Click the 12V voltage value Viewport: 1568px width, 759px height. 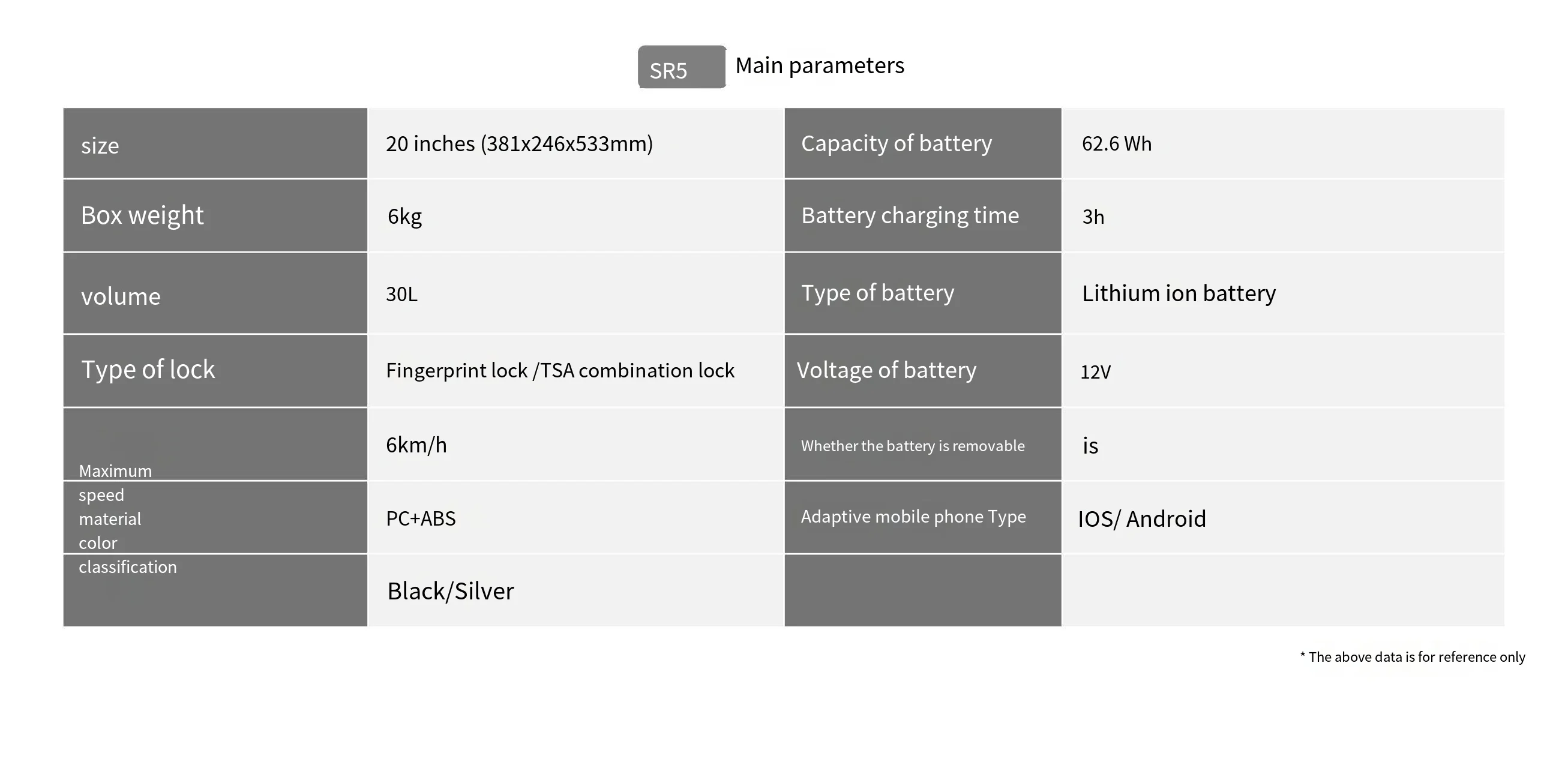coord(1095,372)
